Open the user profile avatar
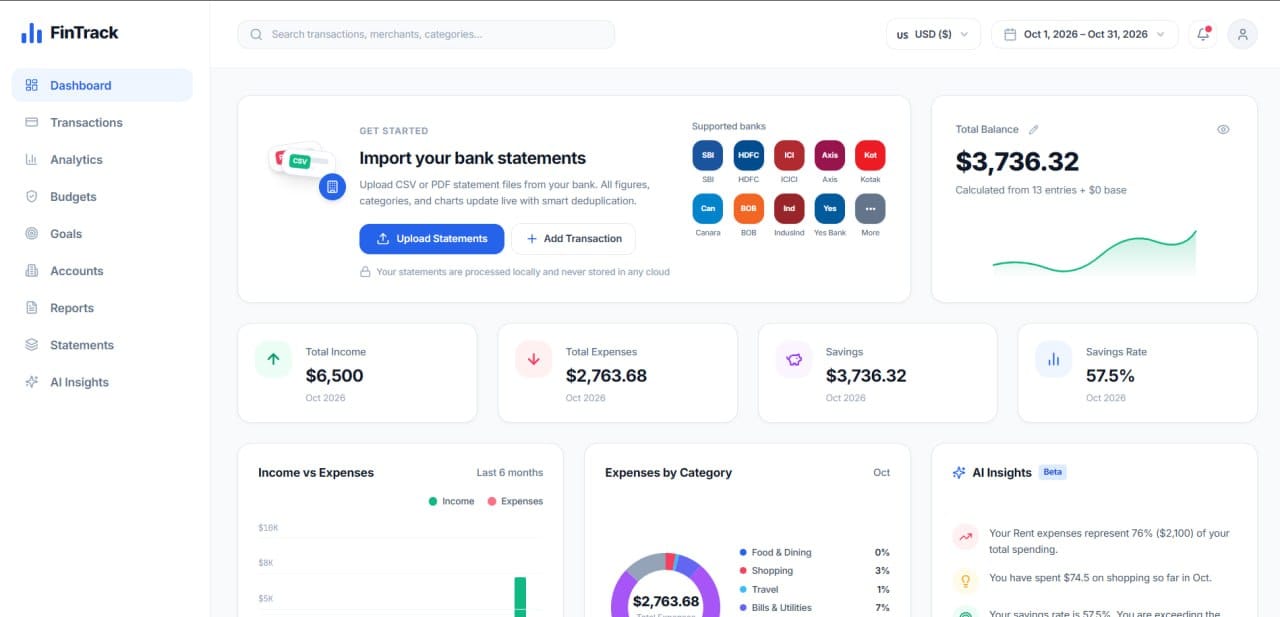Viewport: 1280px width, 617px height. click(1243, 34)
